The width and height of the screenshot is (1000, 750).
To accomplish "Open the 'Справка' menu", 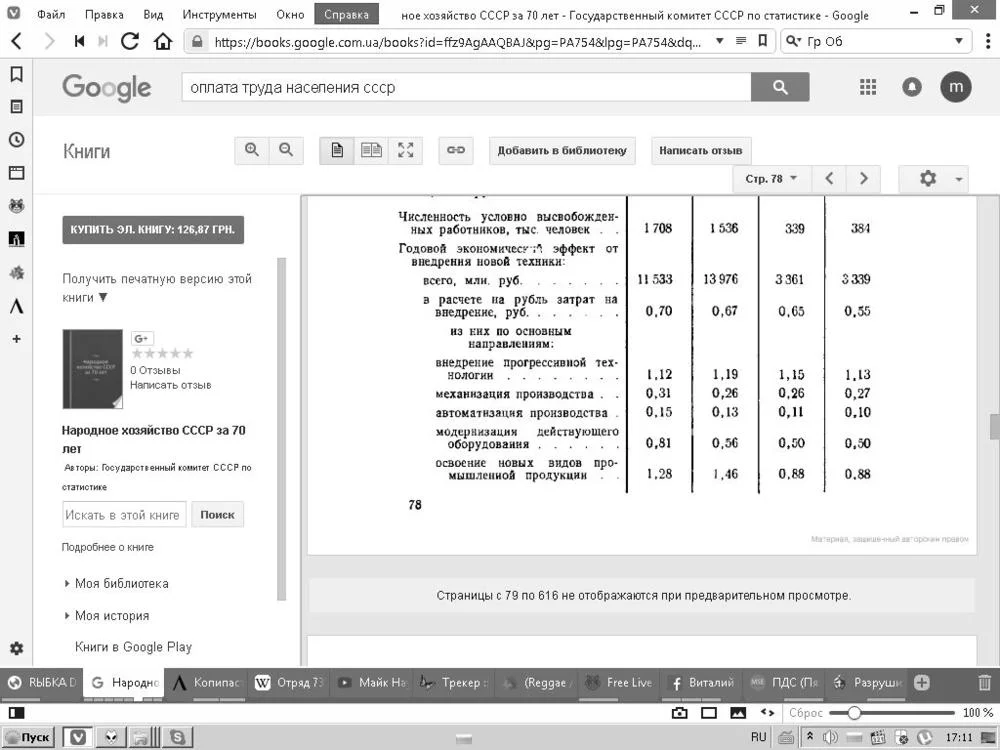I will pos(345,14).
